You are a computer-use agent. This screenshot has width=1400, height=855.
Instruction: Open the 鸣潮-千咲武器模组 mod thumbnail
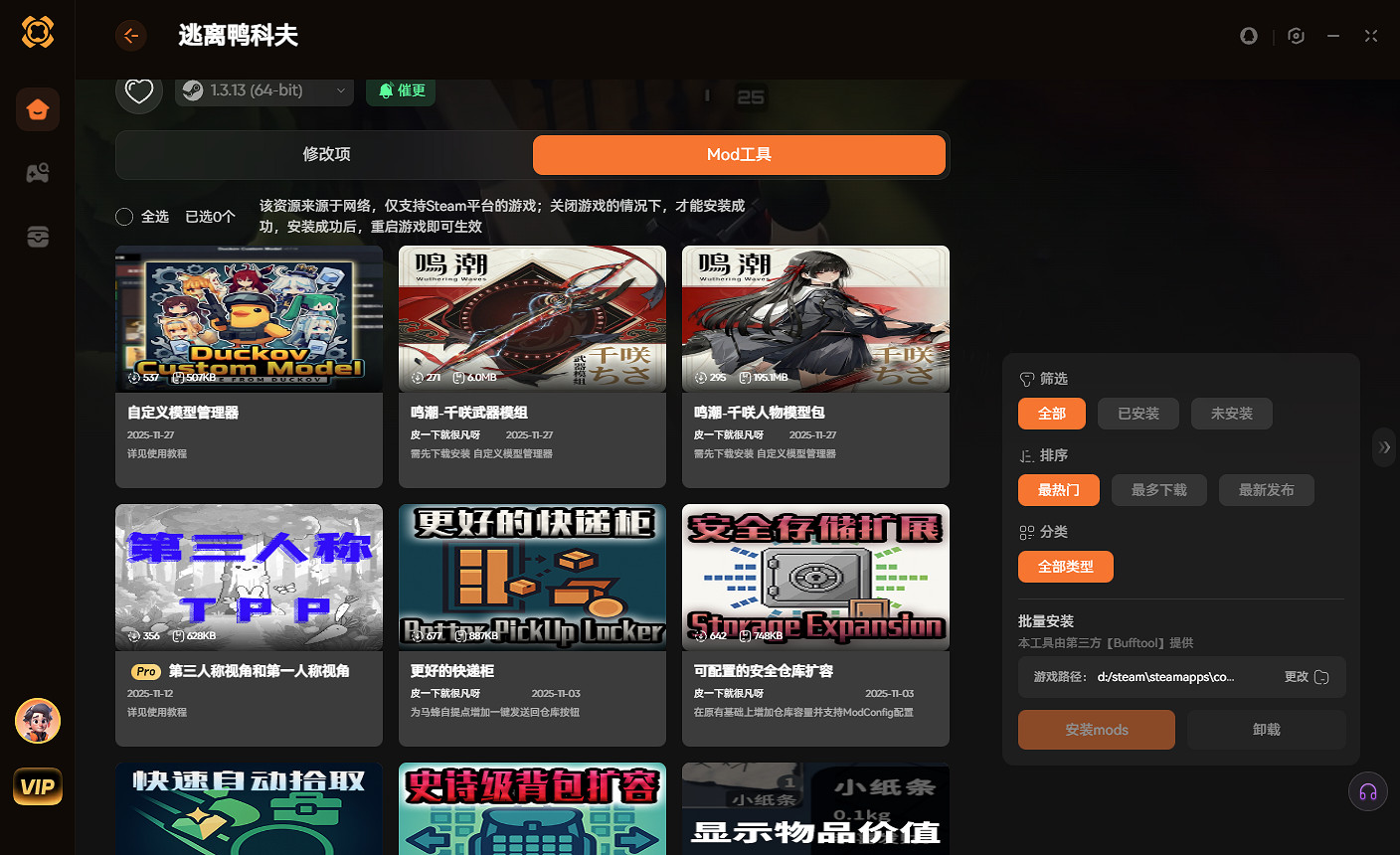532,318
